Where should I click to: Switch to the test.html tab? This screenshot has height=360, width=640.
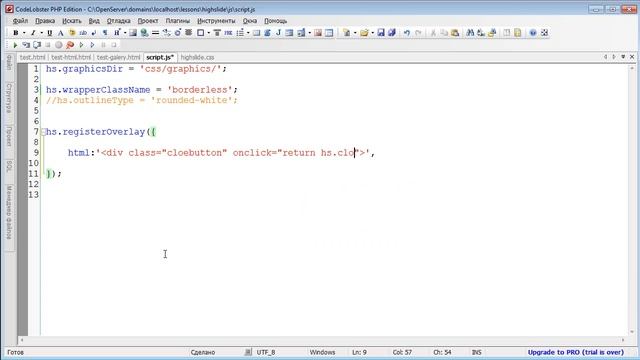click(32, 57)
